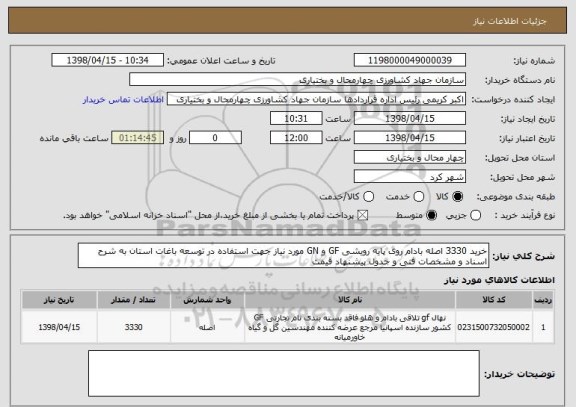Click the validity time 12:00 field
Image resolution: width=576 pixels, height=407 pixels.
click(296, 138)
